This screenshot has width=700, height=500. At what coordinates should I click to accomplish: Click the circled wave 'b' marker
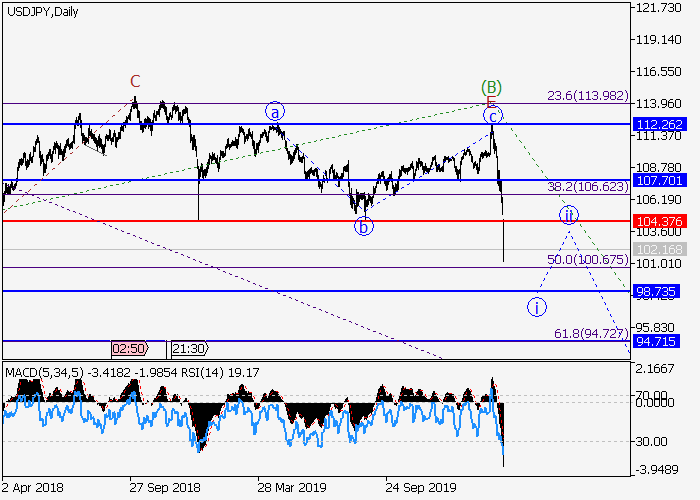click(x=365, y=226)
